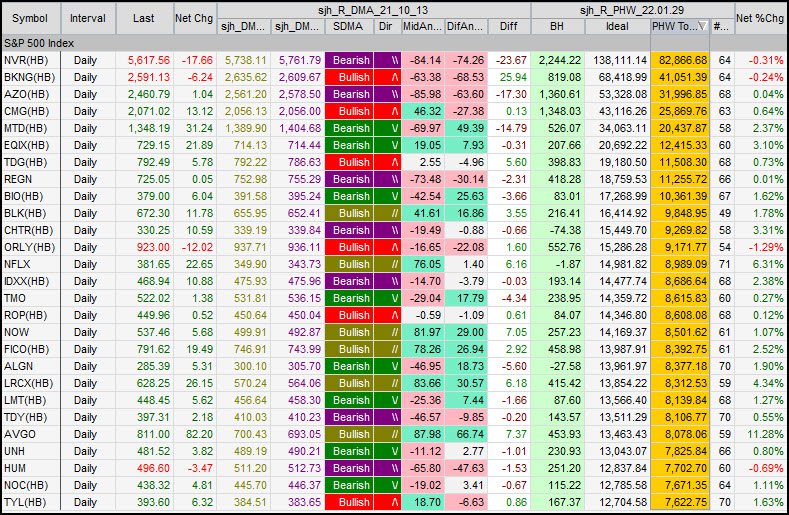Click the sjh_R_PHW_22.01.29 group header
The height and width of the screenshot is (515, 789).
click(x=633, y=11)
